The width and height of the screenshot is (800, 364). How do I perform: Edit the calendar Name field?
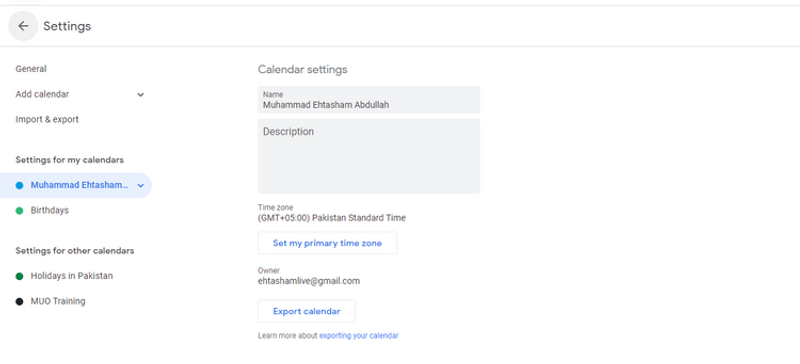click(368, 100)
